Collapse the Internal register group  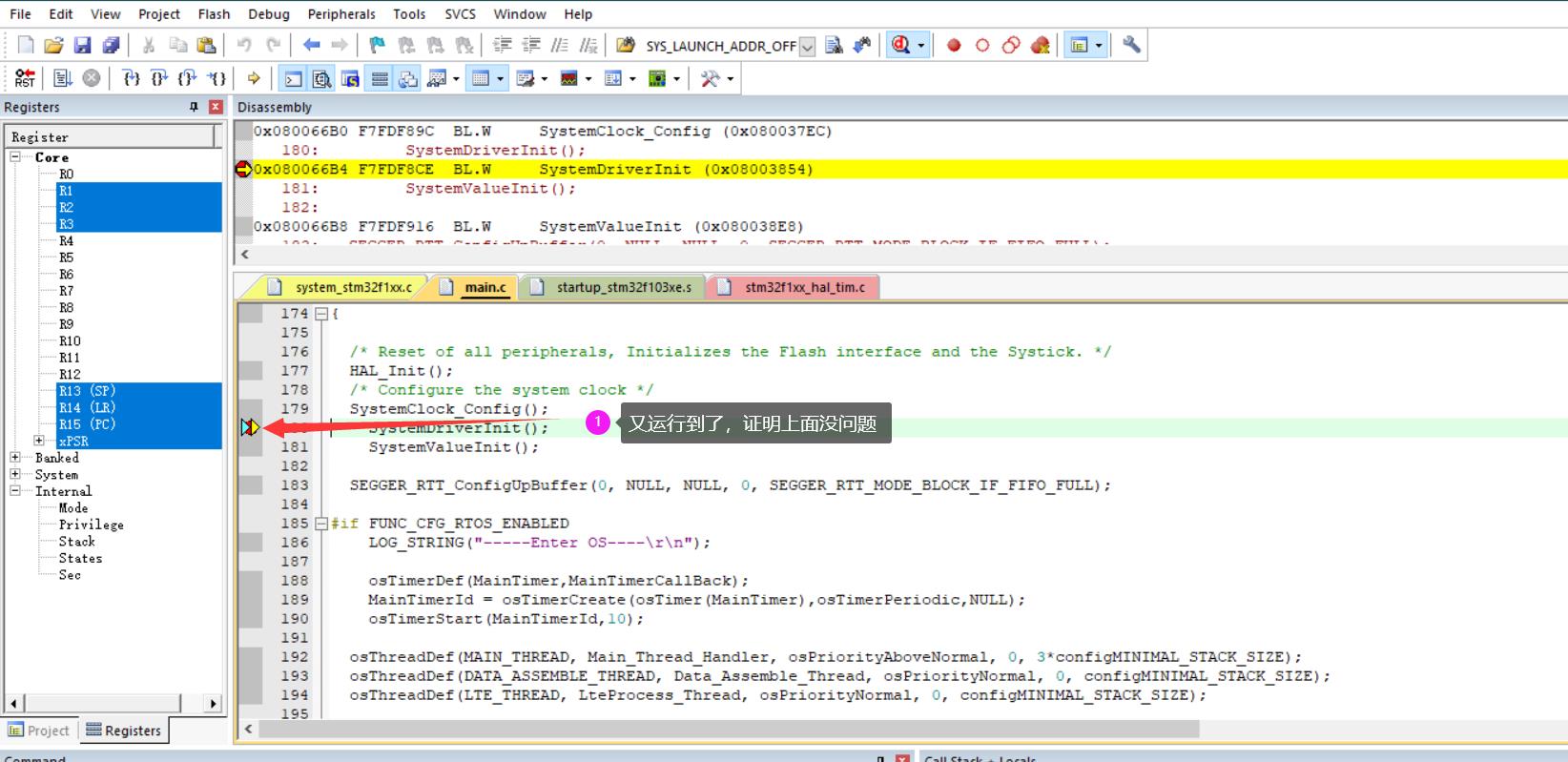click(x=15, y=491)
